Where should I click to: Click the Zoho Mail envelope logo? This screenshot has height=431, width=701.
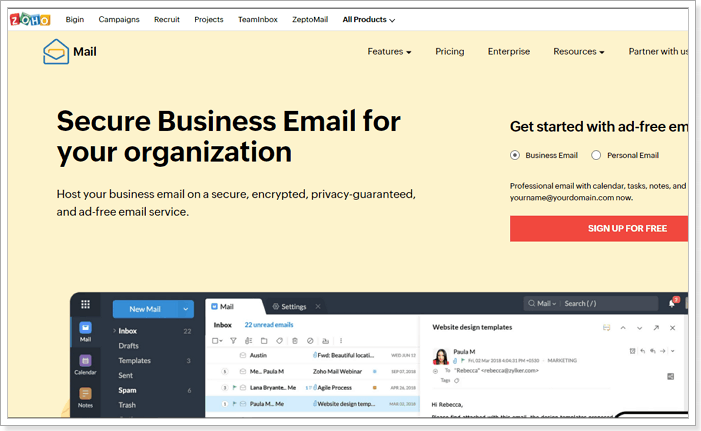click(56, 52)
